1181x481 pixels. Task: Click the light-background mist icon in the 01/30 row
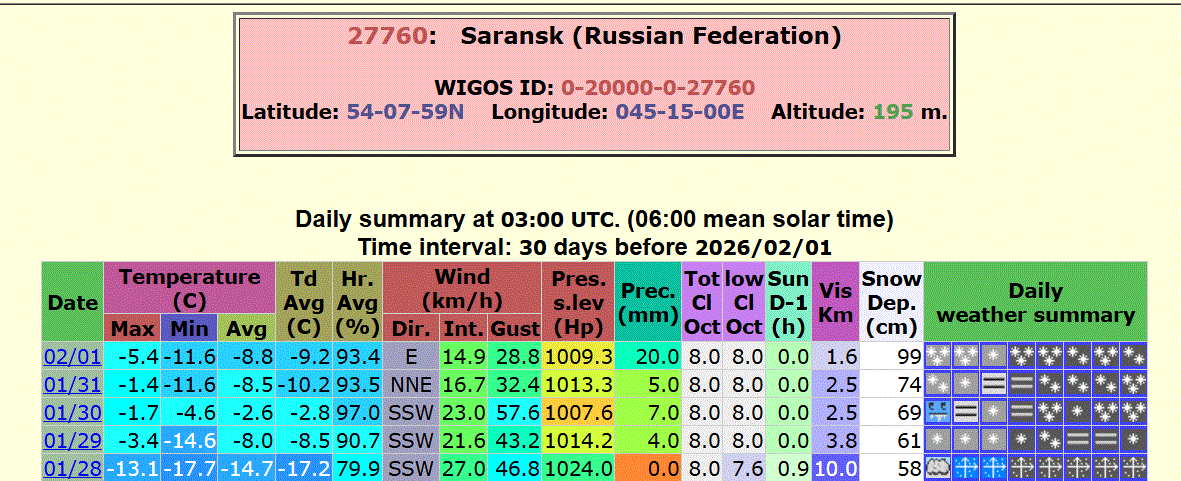coord(965,412)
